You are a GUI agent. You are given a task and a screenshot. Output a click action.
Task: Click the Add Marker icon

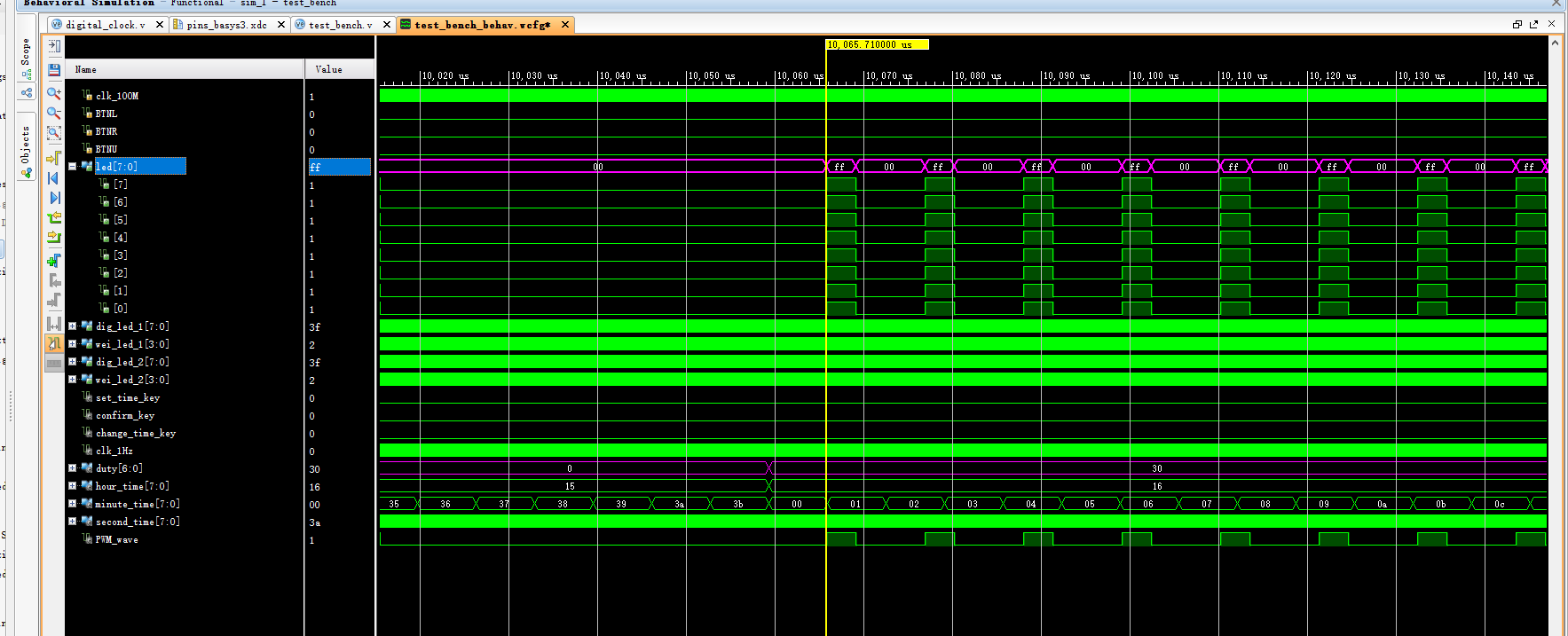[x=54, y=261]
